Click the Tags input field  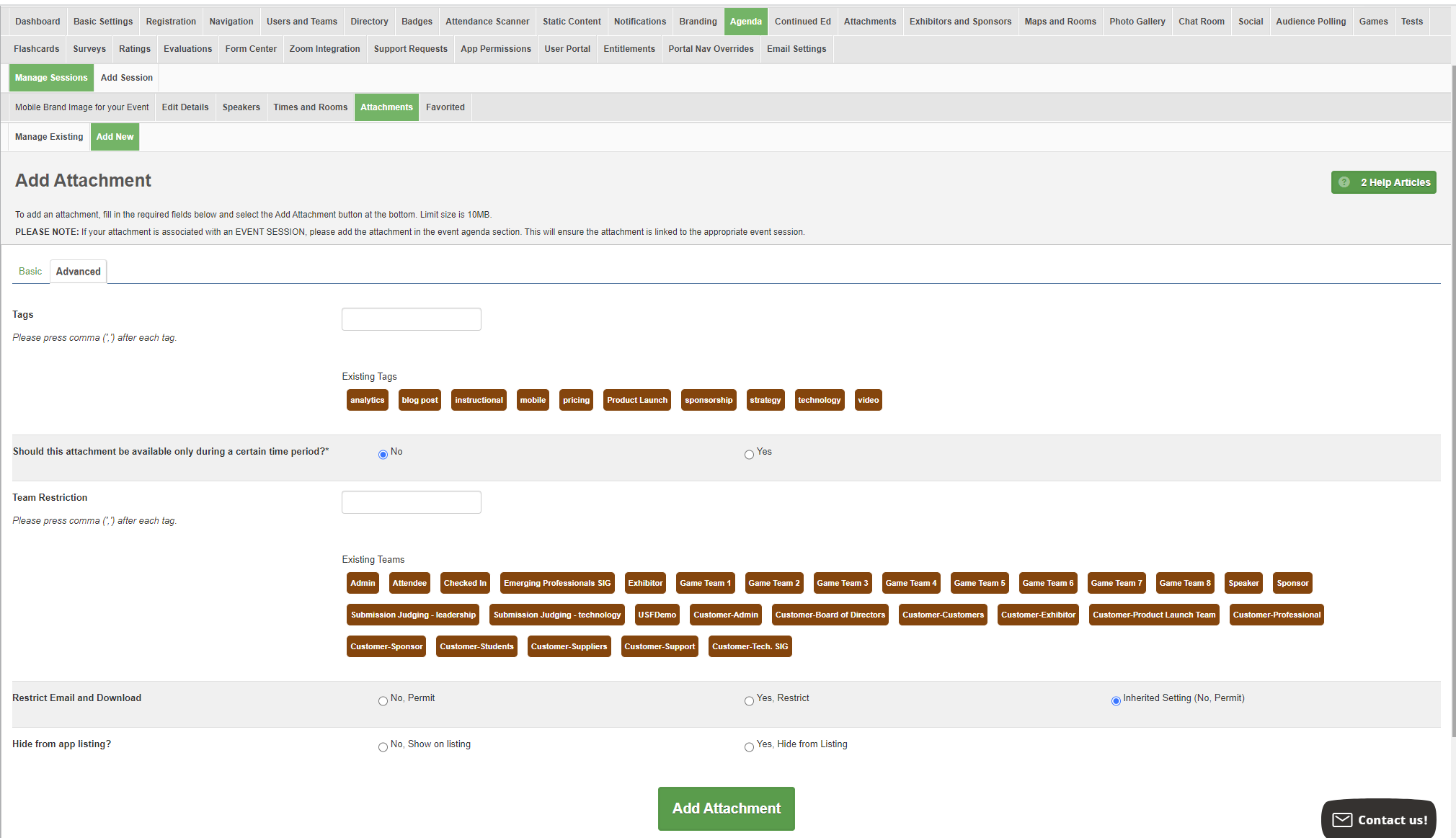tap(411, 319)
